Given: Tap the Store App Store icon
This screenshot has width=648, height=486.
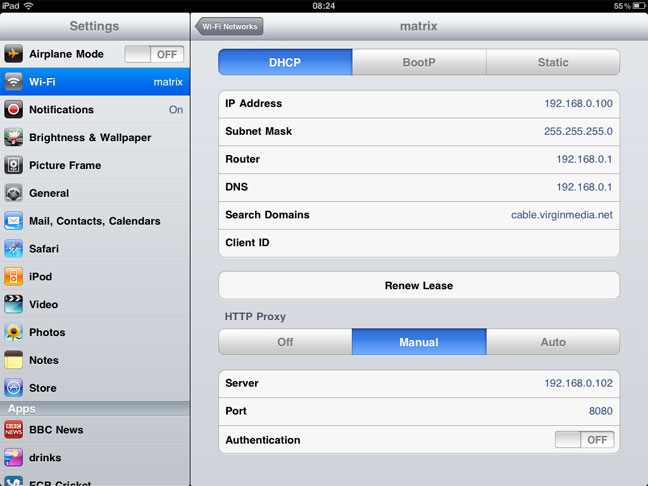Looking at the screenshot, I should 13,388.
